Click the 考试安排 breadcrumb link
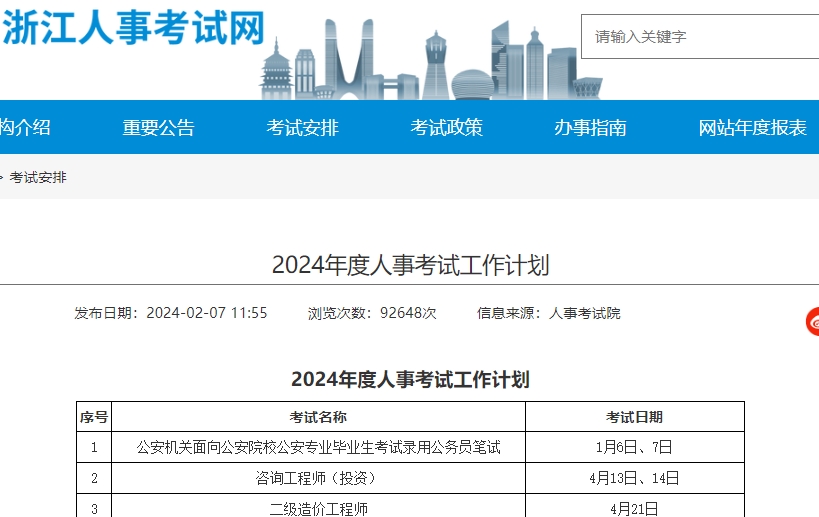819x517 pixels. [38, 178]
